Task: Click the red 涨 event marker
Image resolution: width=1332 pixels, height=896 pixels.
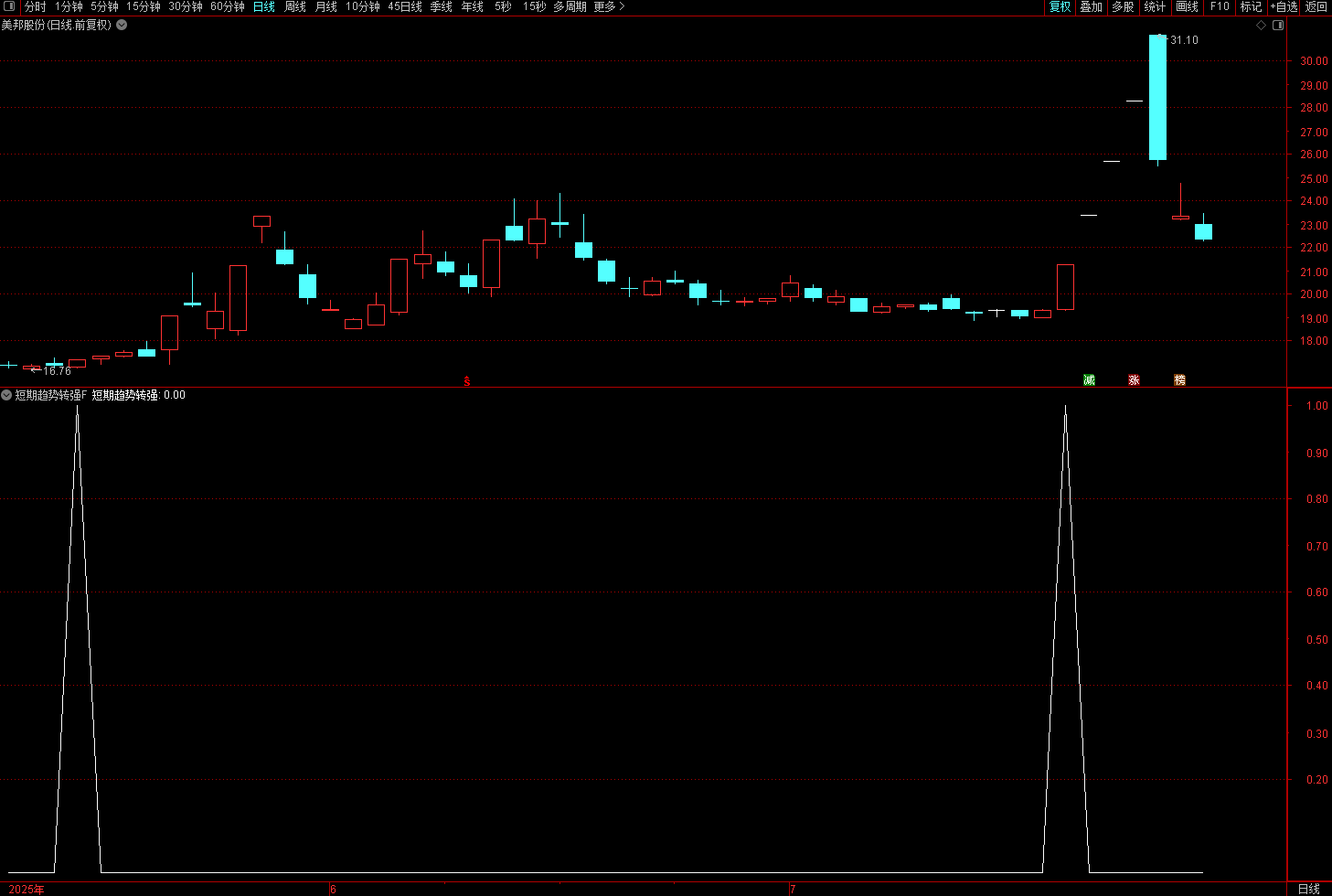Action: (x=1135, y=380)
